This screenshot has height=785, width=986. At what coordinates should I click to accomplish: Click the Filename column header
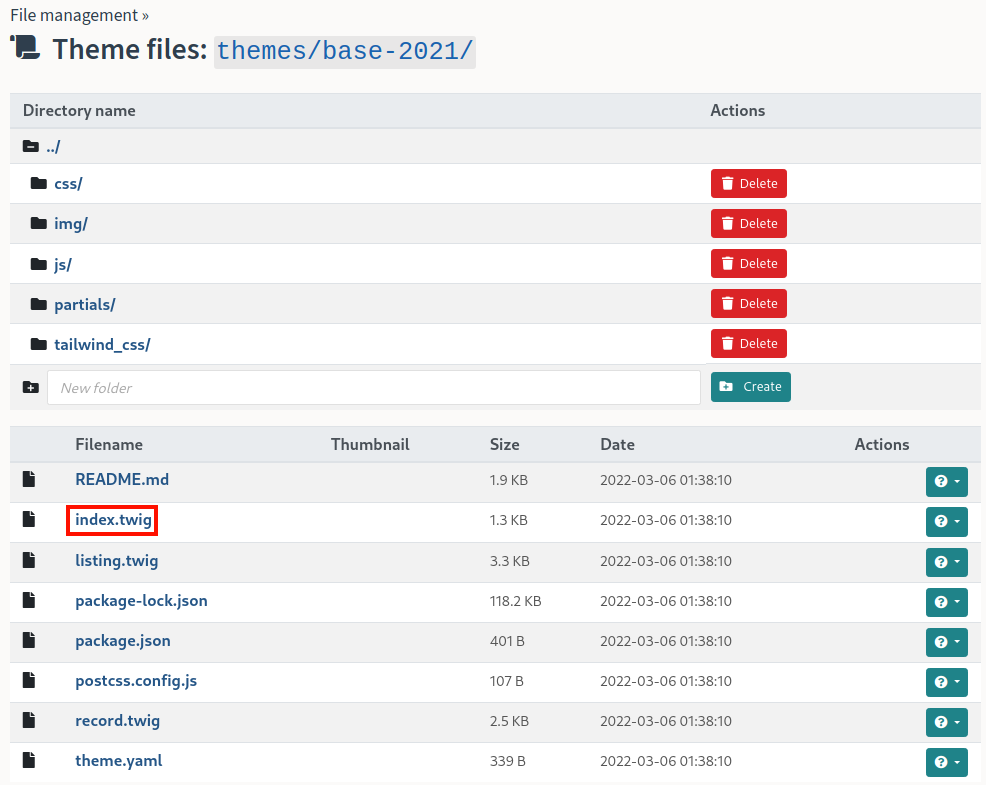(109, 445)
